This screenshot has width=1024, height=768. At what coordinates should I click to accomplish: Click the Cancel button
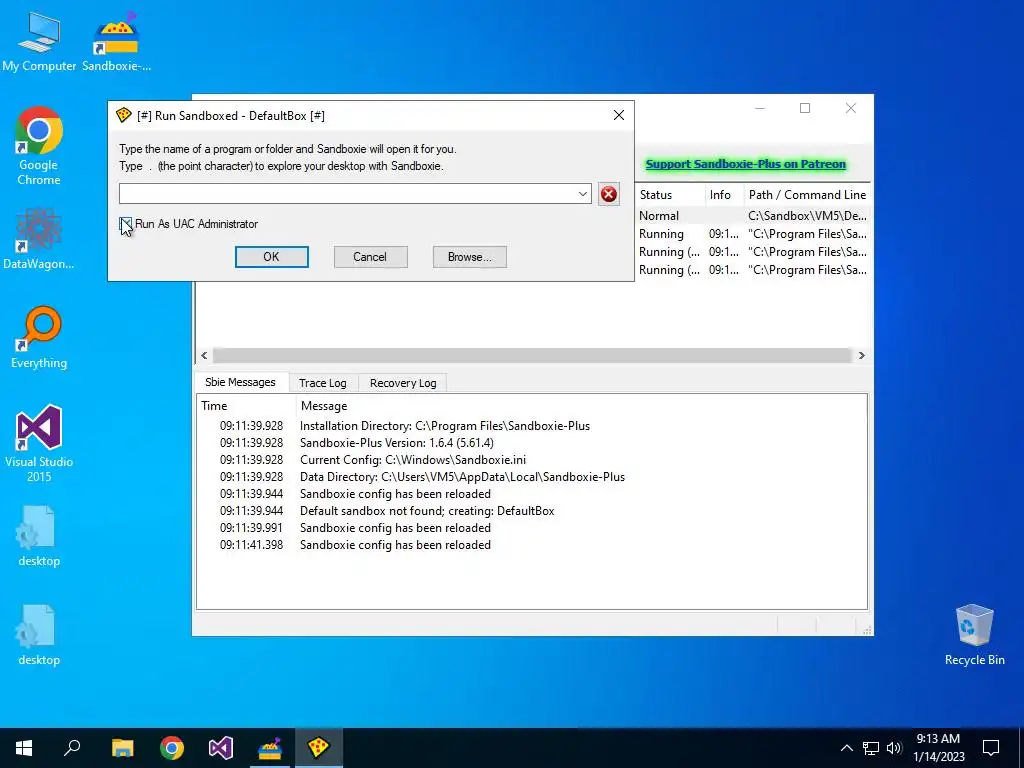point(370,257)
